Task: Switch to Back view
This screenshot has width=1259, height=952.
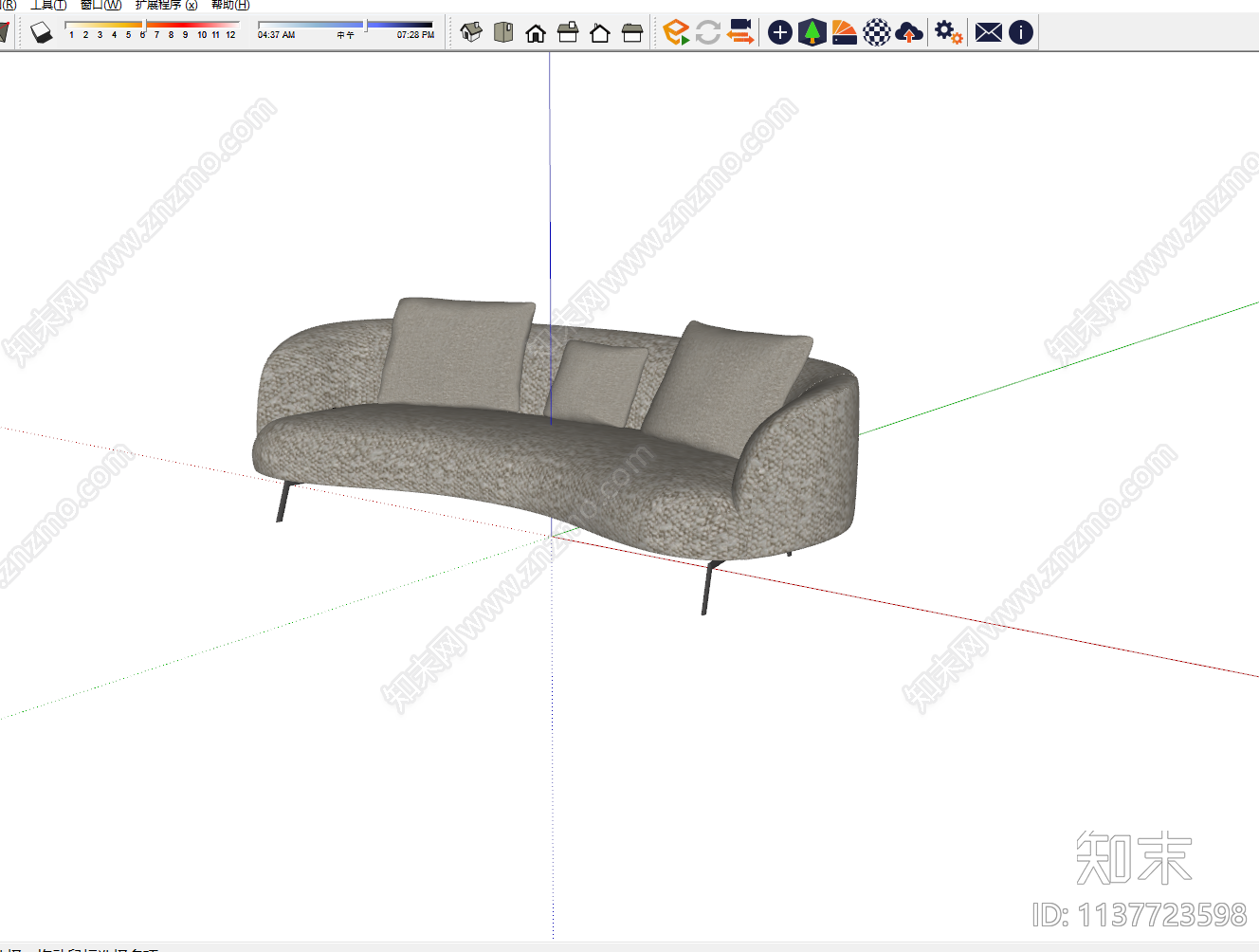Action: [600, 33]
